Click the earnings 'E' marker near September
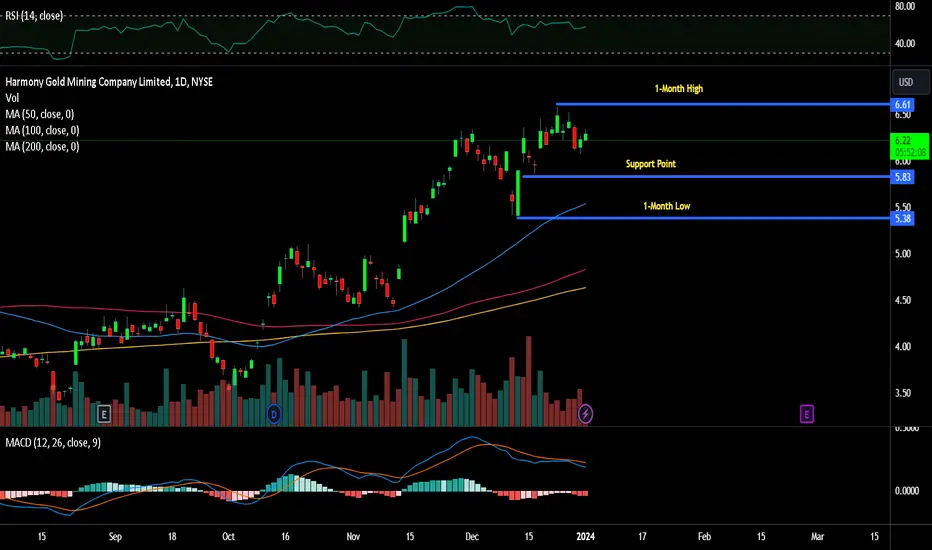This screenshot has height=550, width=932. pyautogui.click(x=103, y=414)
